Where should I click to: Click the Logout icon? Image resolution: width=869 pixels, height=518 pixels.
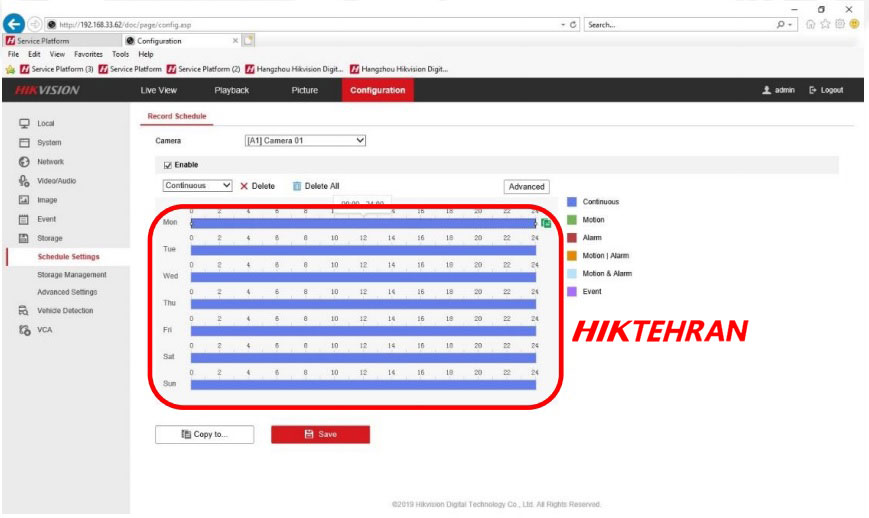point(812,90)
